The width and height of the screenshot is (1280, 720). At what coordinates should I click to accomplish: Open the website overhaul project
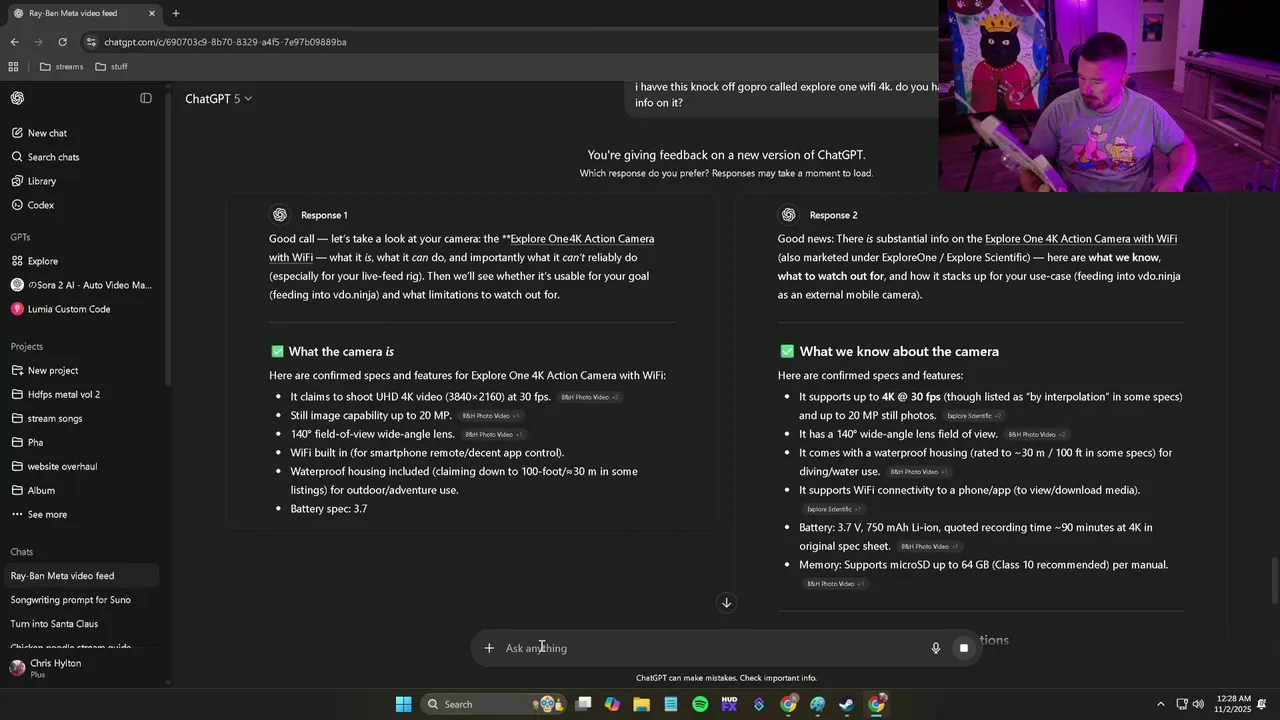click(x=62, y=466)
